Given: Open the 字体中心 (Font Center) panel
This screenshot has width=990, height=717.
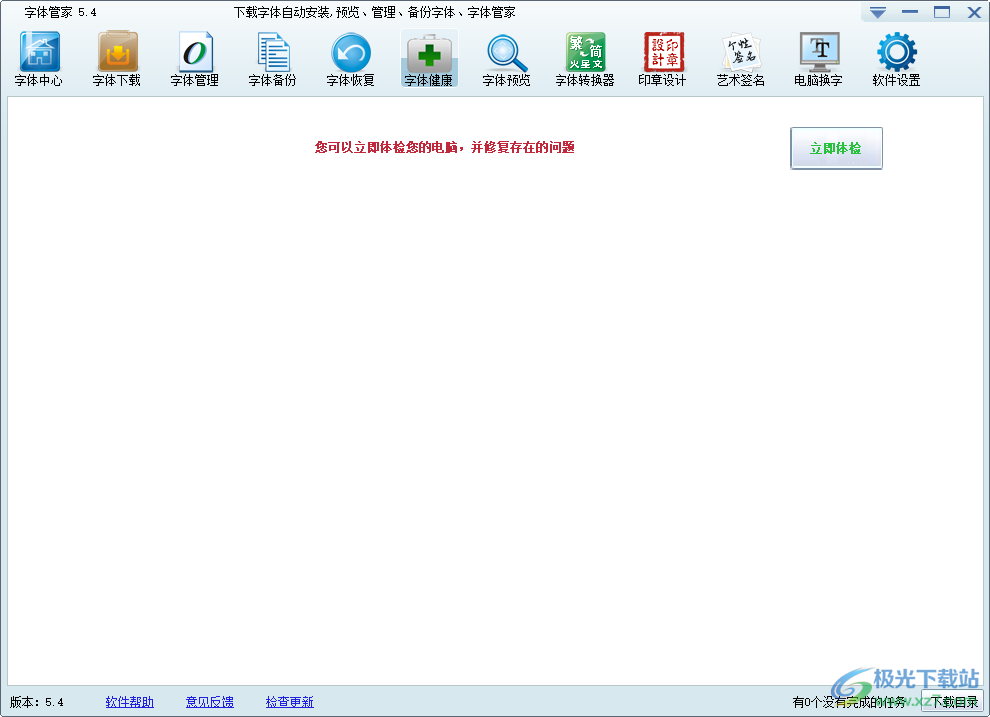Looking at the screenshot, I should (x=38, y=58).
